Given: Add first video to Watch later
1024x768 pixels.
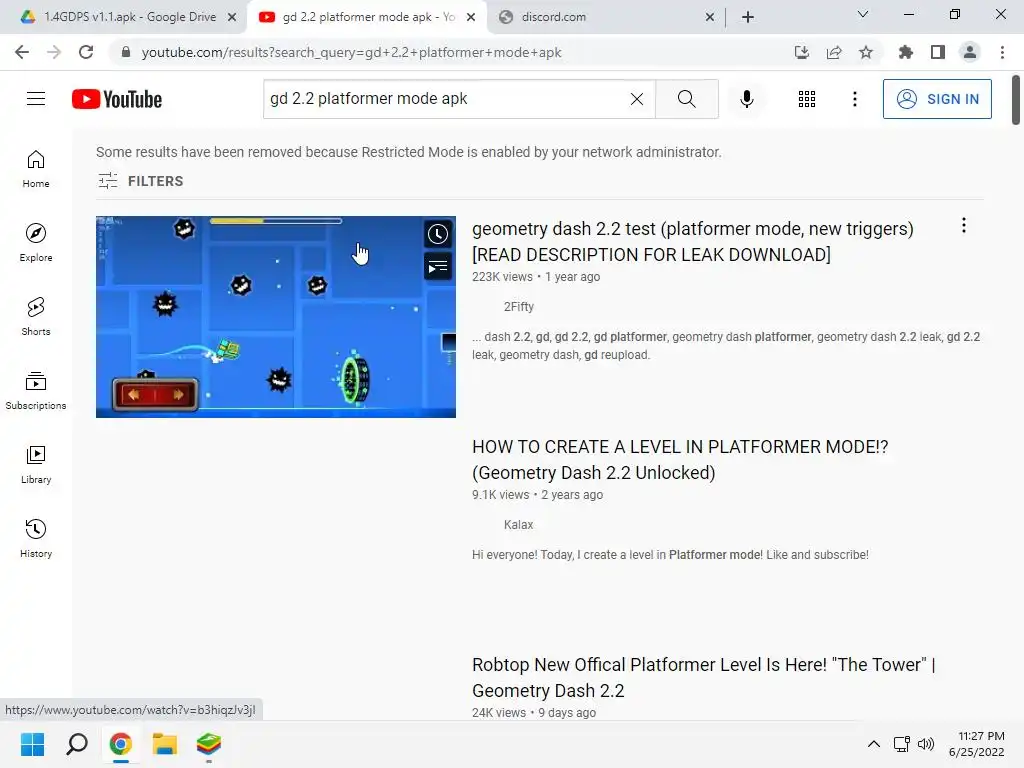Looking at the screenshot, I should pos(438,234).
